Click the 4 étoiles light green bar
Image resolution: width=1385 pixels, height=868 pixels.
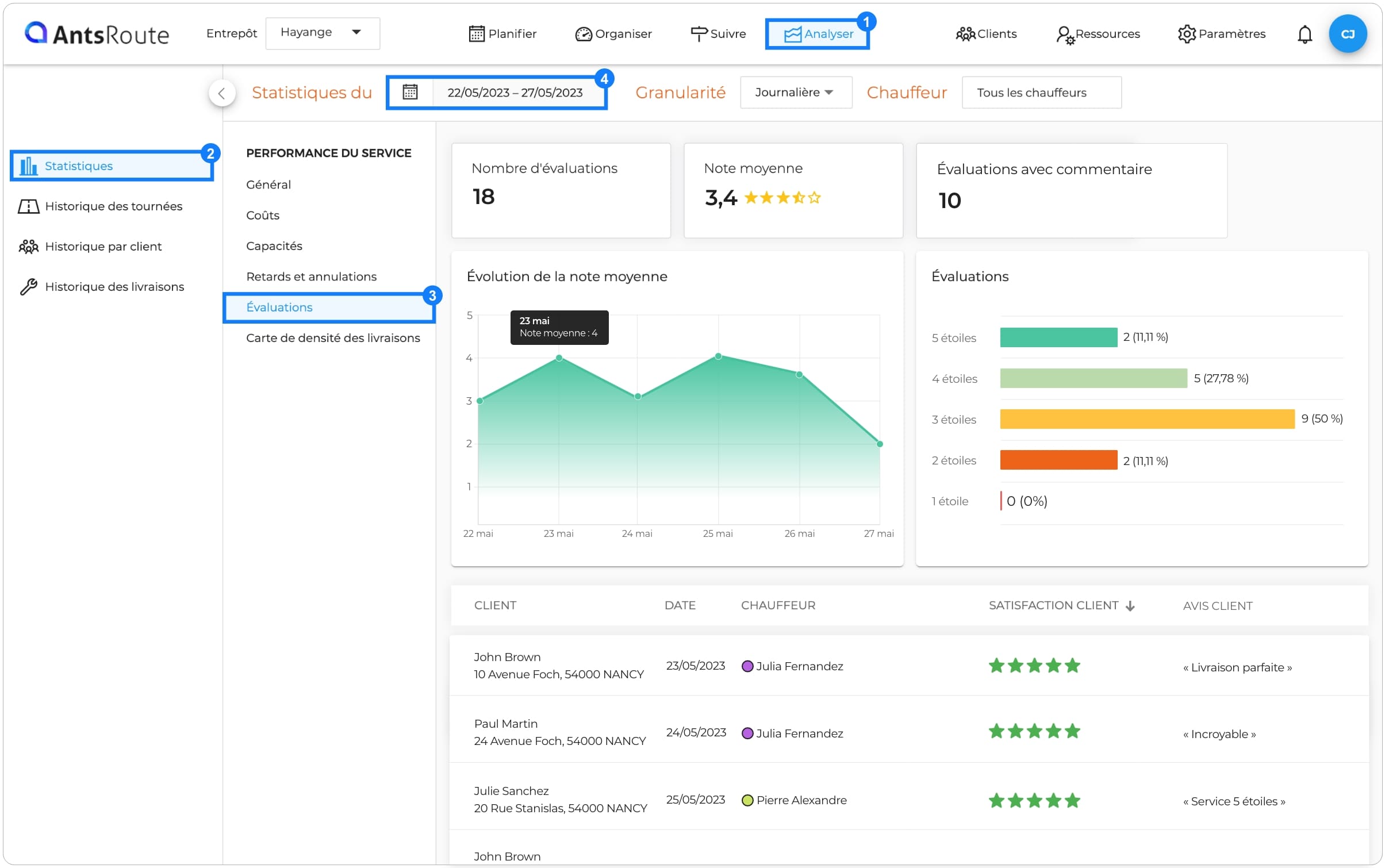(1093, 378)
